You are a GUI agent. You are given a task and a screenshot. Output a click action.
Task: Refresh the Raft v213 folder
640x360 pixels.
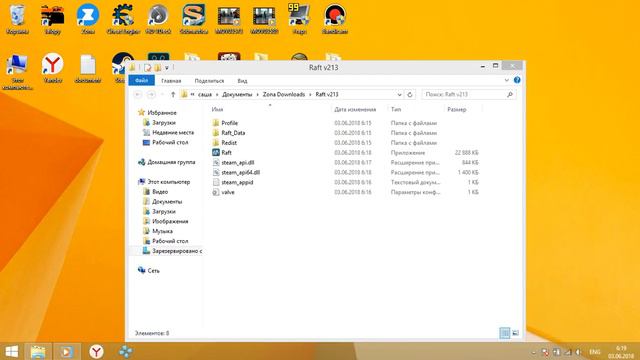tap(410, 95)
